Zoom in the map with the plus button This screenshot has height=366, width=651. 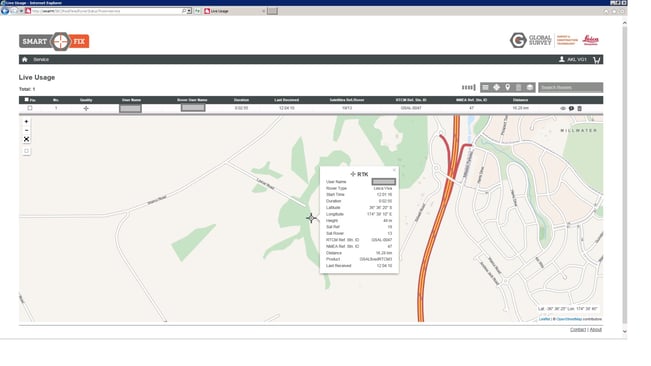pos(26,122)
